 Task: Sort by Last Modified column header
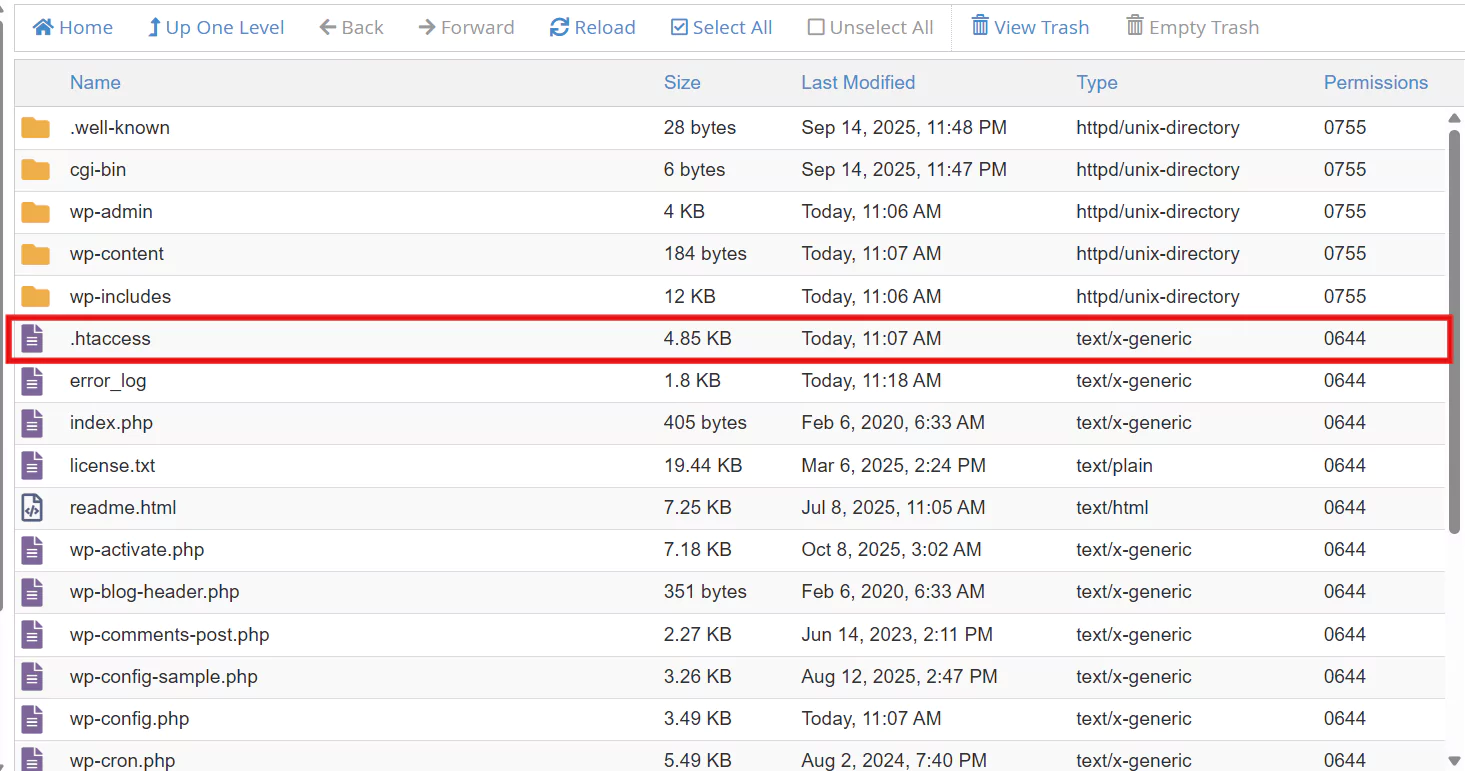click(x=858, y=83)
